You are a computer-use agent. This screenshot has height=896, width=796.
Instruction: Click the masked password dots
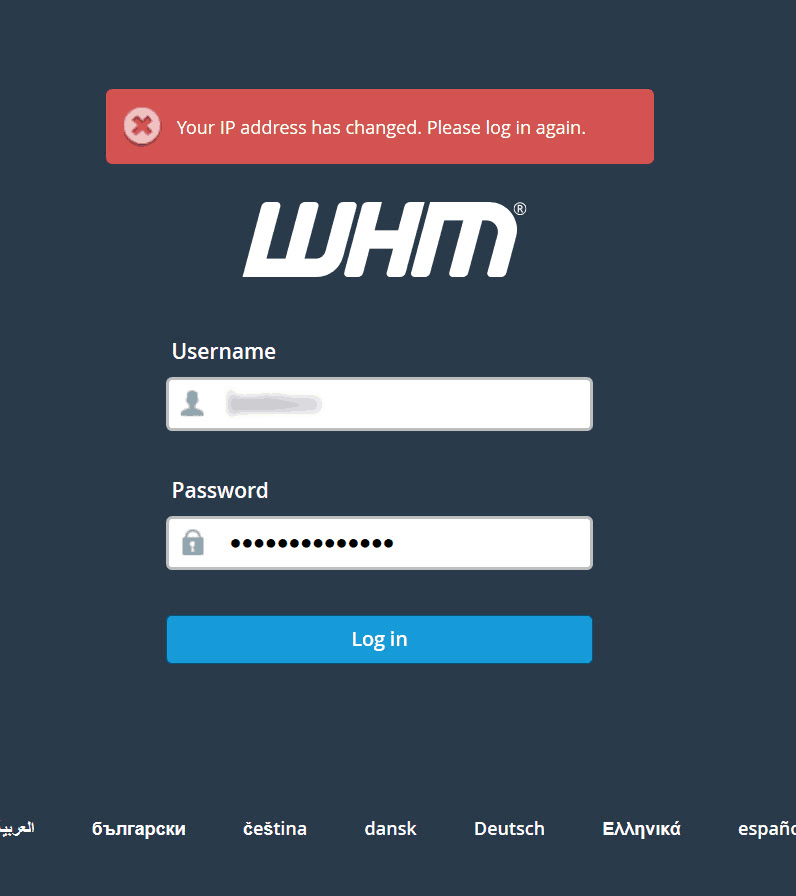coord(311,543)
